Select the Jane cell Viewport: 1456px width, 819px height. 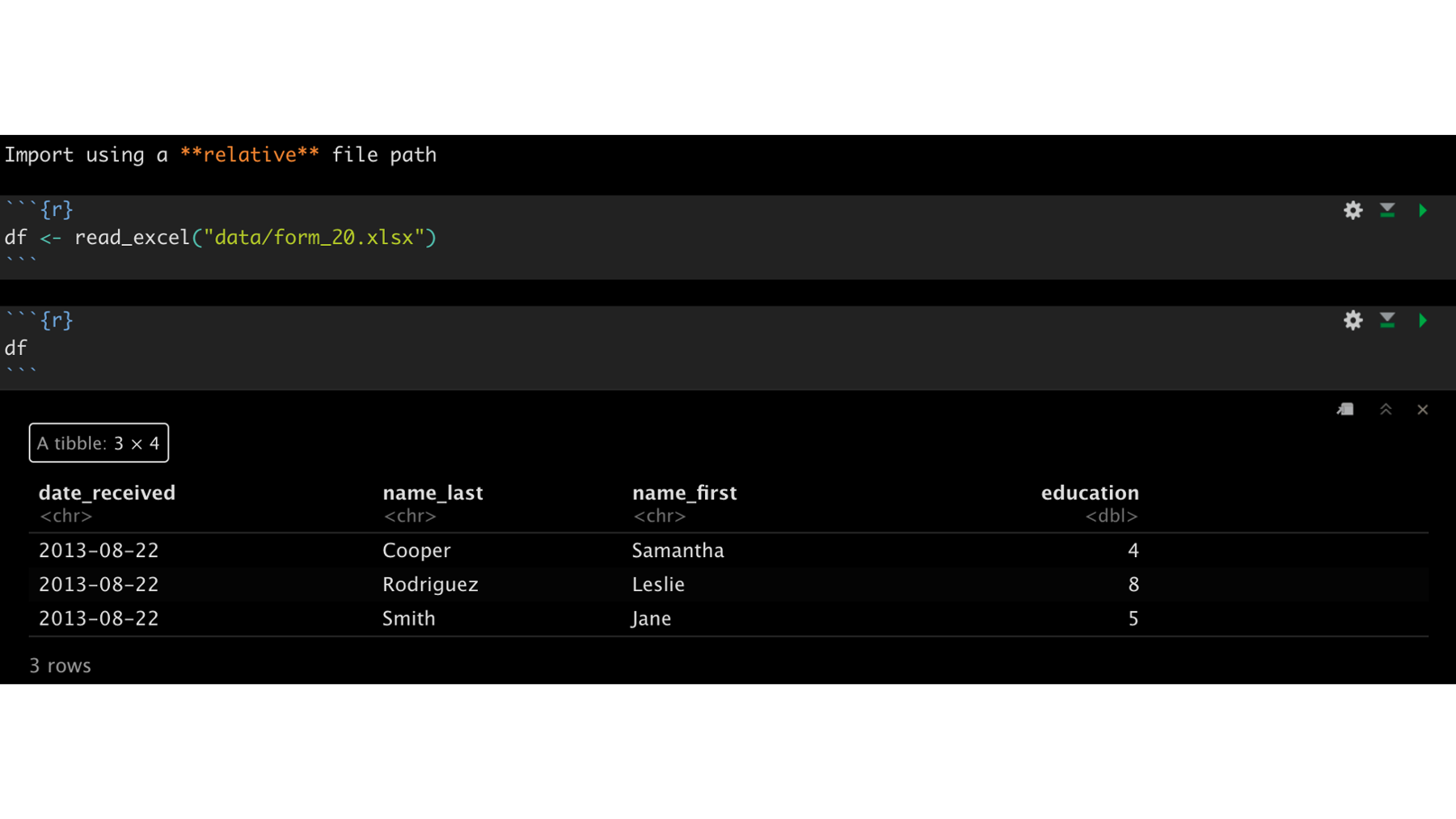click(x=651, y=618)
